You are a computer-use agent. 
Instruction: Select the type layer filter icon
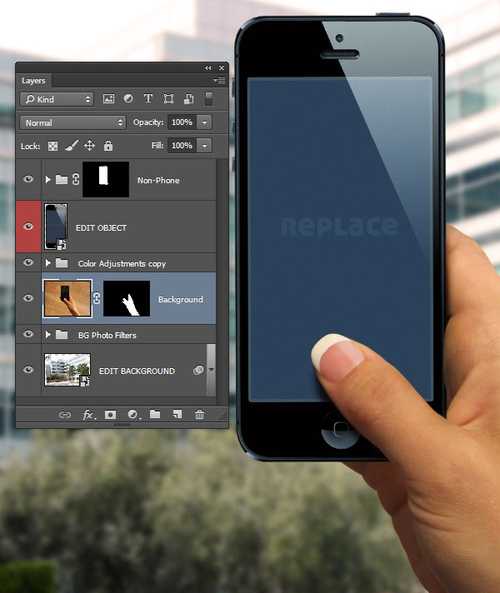point(148,99)
